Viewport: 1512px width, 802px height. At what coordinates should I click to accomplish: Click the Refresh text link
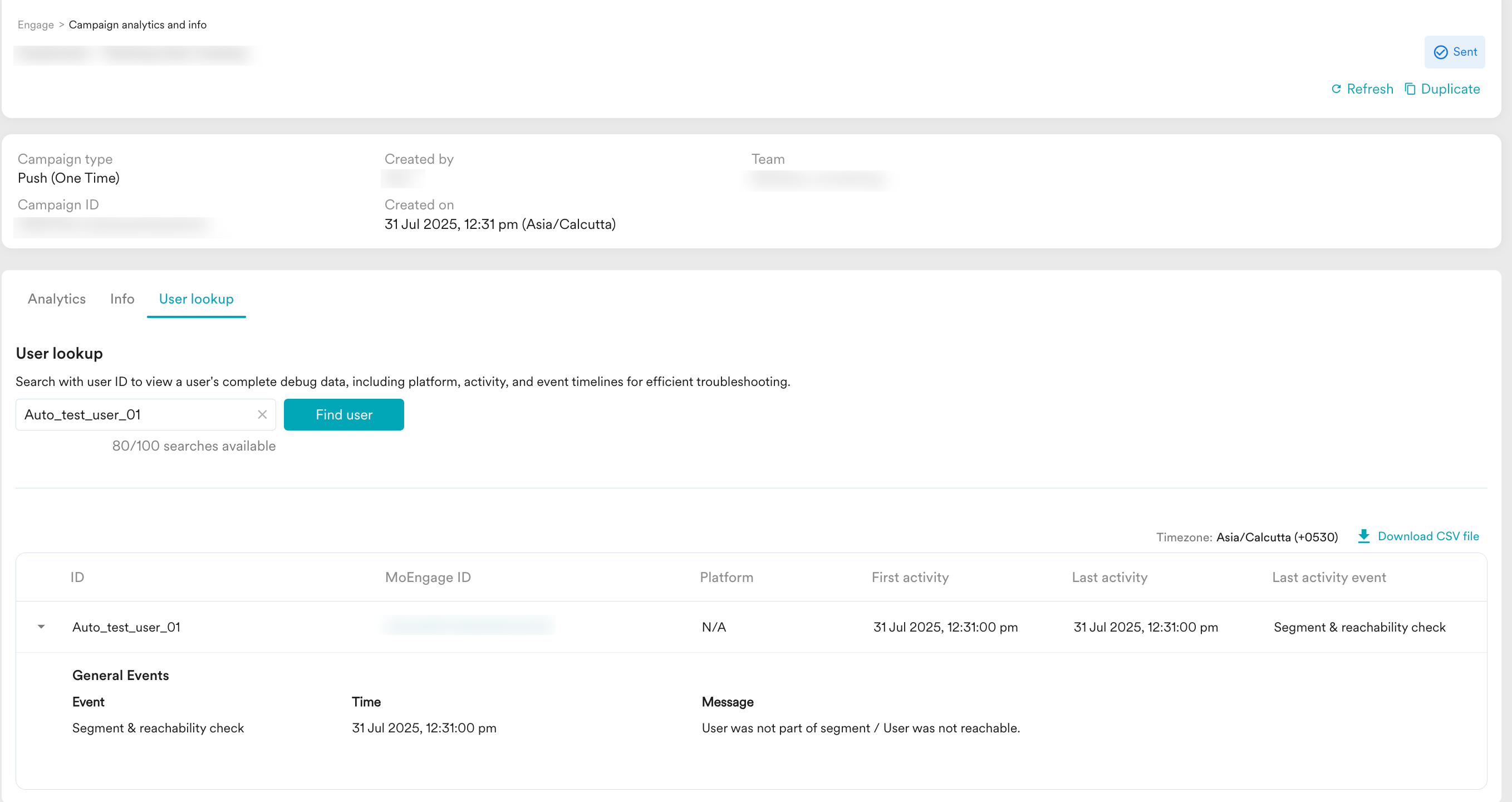pyautogui.click(x=1369, y=89)
